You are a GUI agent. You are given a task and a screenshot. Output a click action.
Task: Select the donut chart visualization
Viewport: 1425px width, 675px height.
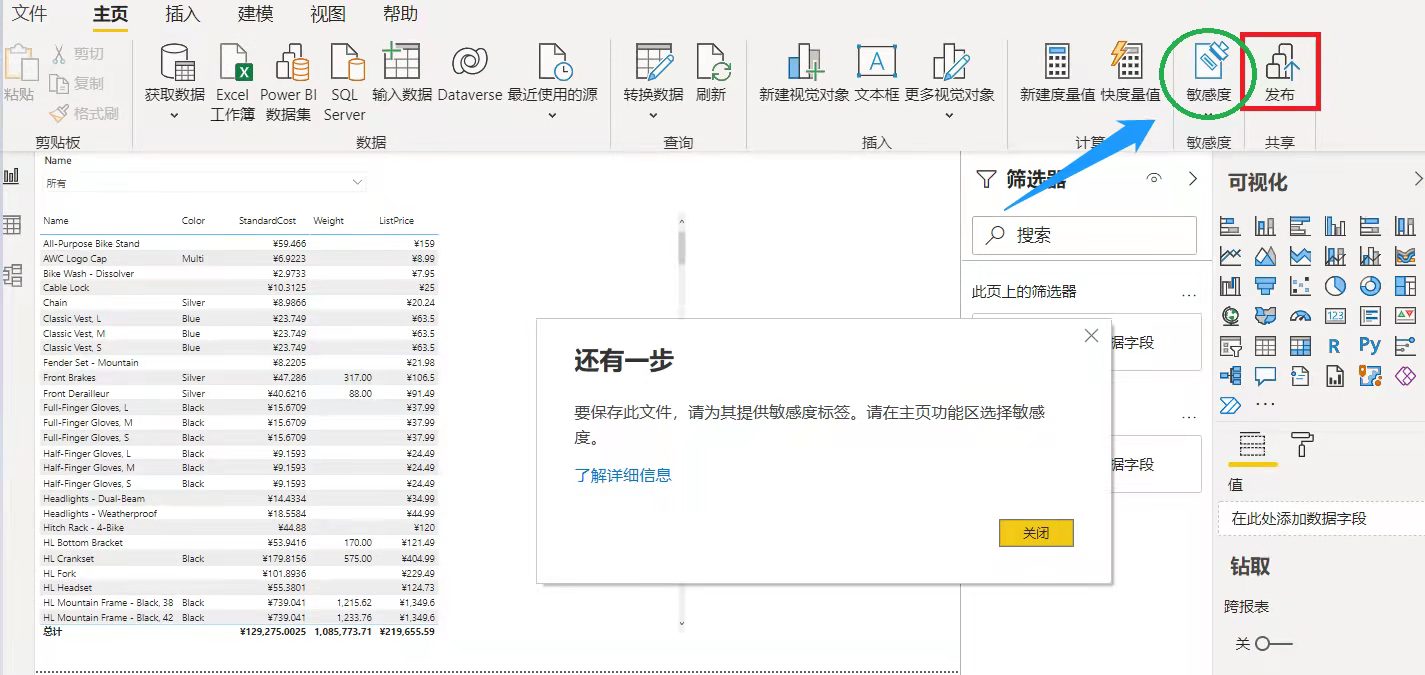click(x=1370, y=286)
